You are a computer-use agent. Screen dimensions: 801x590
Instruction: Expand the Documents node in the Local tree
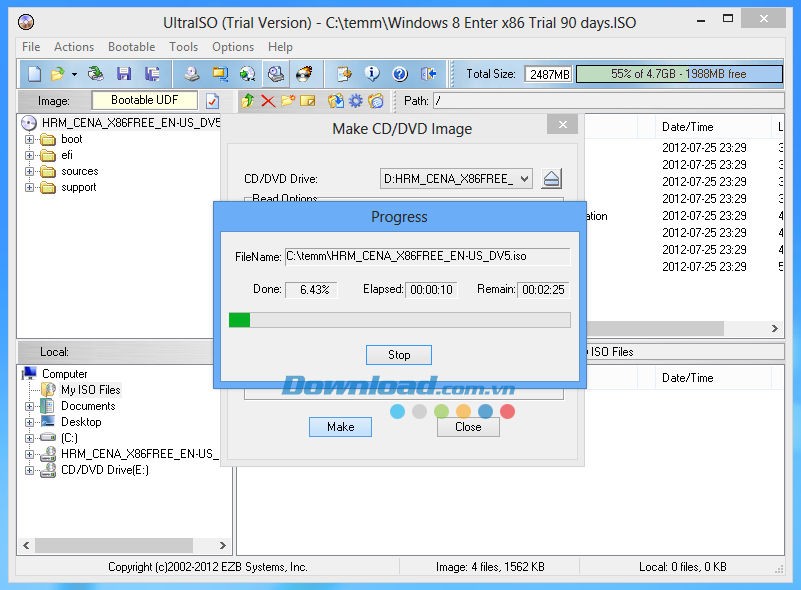pos(30,406)
